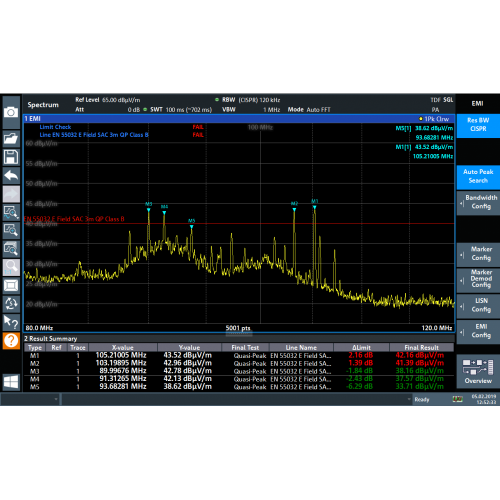Click the Res BW CISPR softkey

pos(478,125)
